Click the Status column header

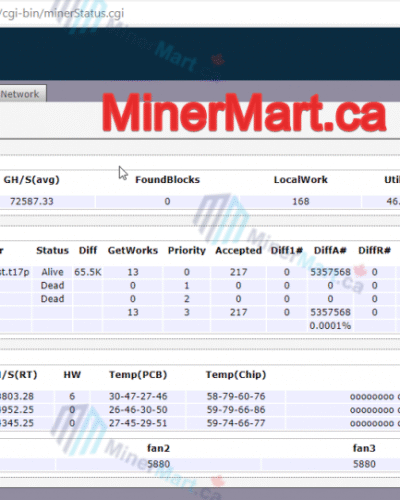point(52,250)
